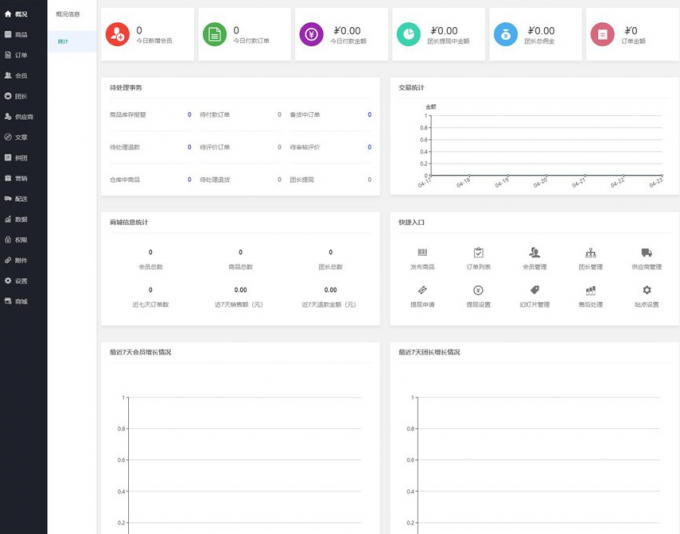
Task: Click the 提现申请 ticket icon
Action: click(x=422, y=289)
